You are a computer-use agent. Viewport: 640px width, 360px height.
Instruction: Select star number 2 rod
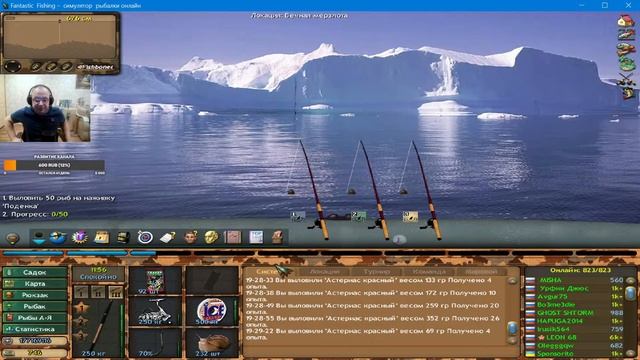pos(81,322)
